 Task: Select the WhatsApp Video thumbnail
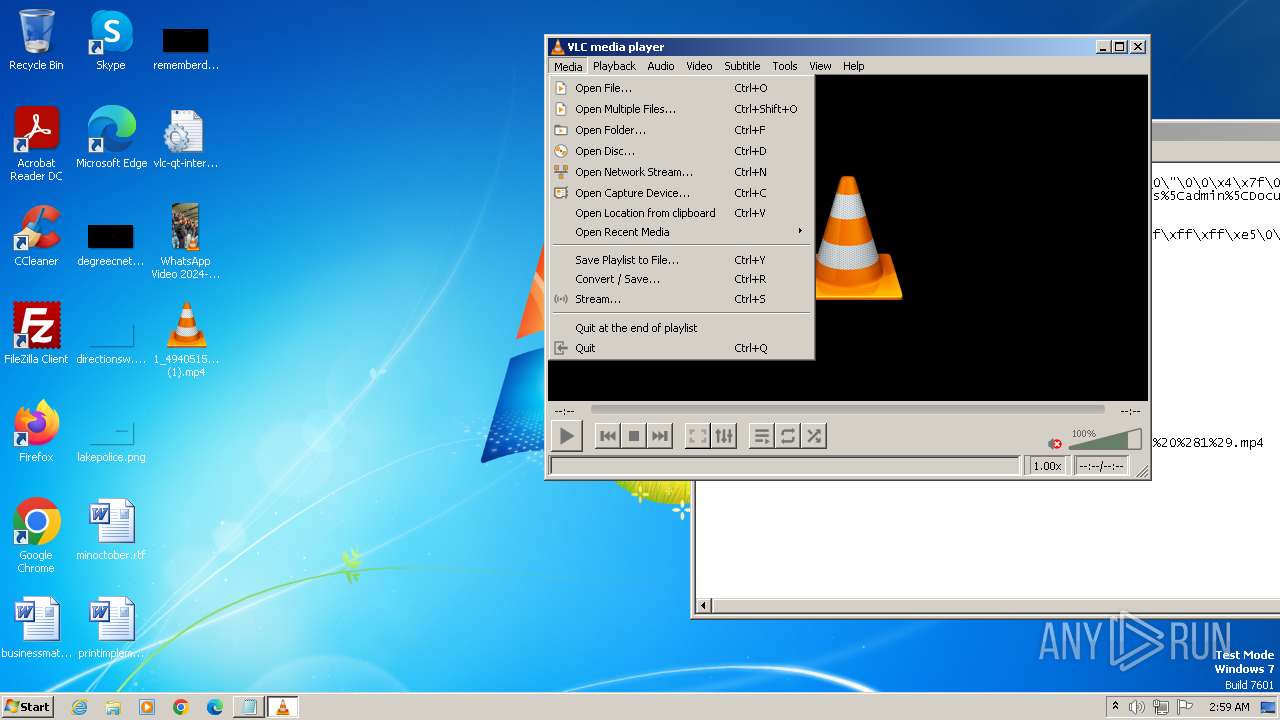click(x=185, y=241)
